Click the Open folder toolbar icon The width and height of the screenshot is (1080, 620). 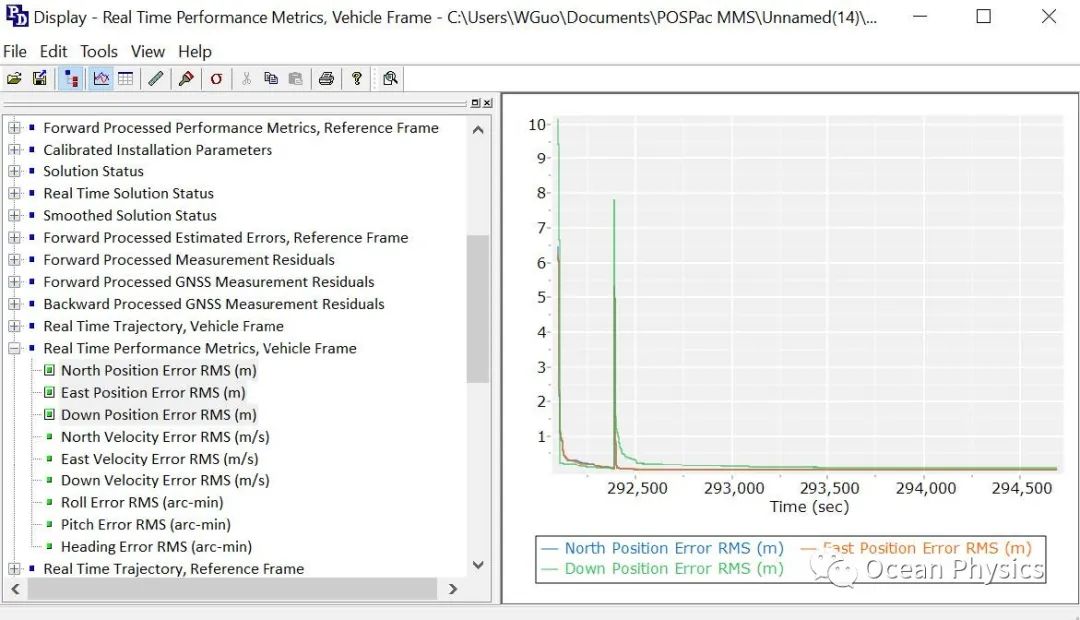(x=14, y=79)
